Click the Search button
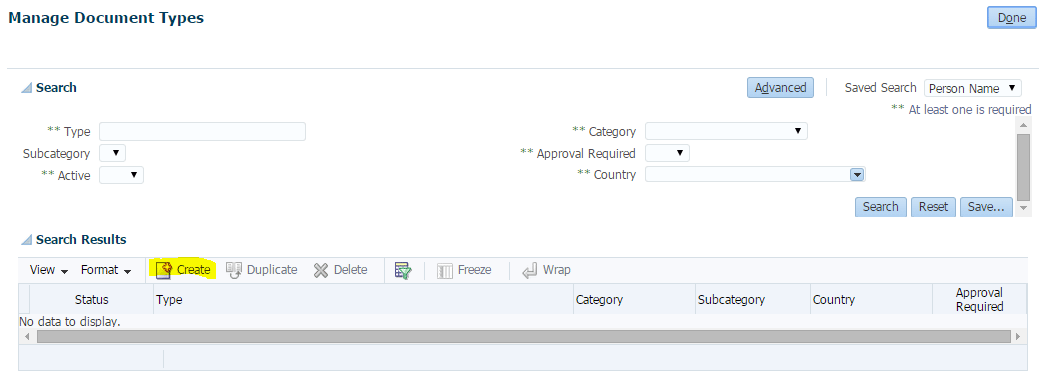1042x376 pixels. 881,207
